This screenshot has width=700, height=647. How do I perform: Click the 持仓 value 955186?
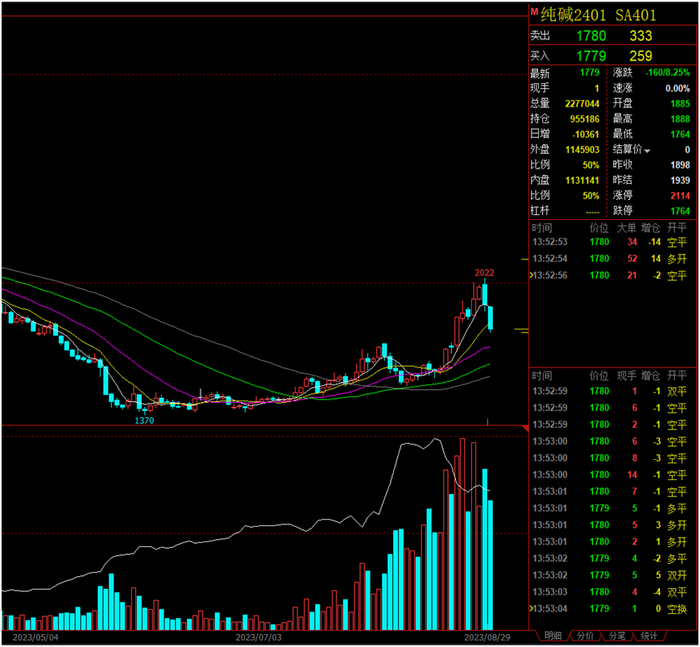tap(584, 119)
